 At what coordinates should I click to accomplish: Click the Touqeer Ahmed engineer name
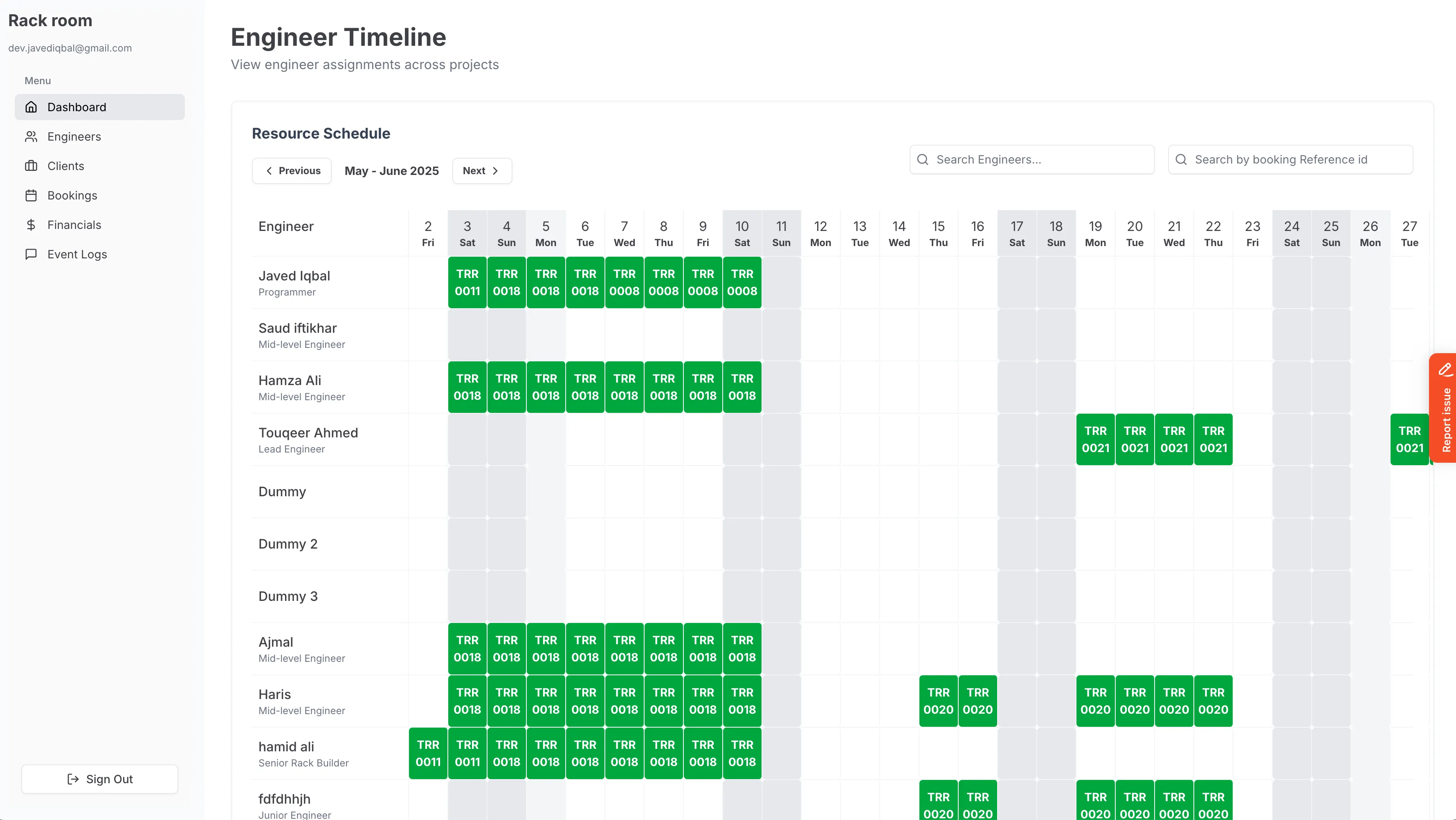[308, 432]
